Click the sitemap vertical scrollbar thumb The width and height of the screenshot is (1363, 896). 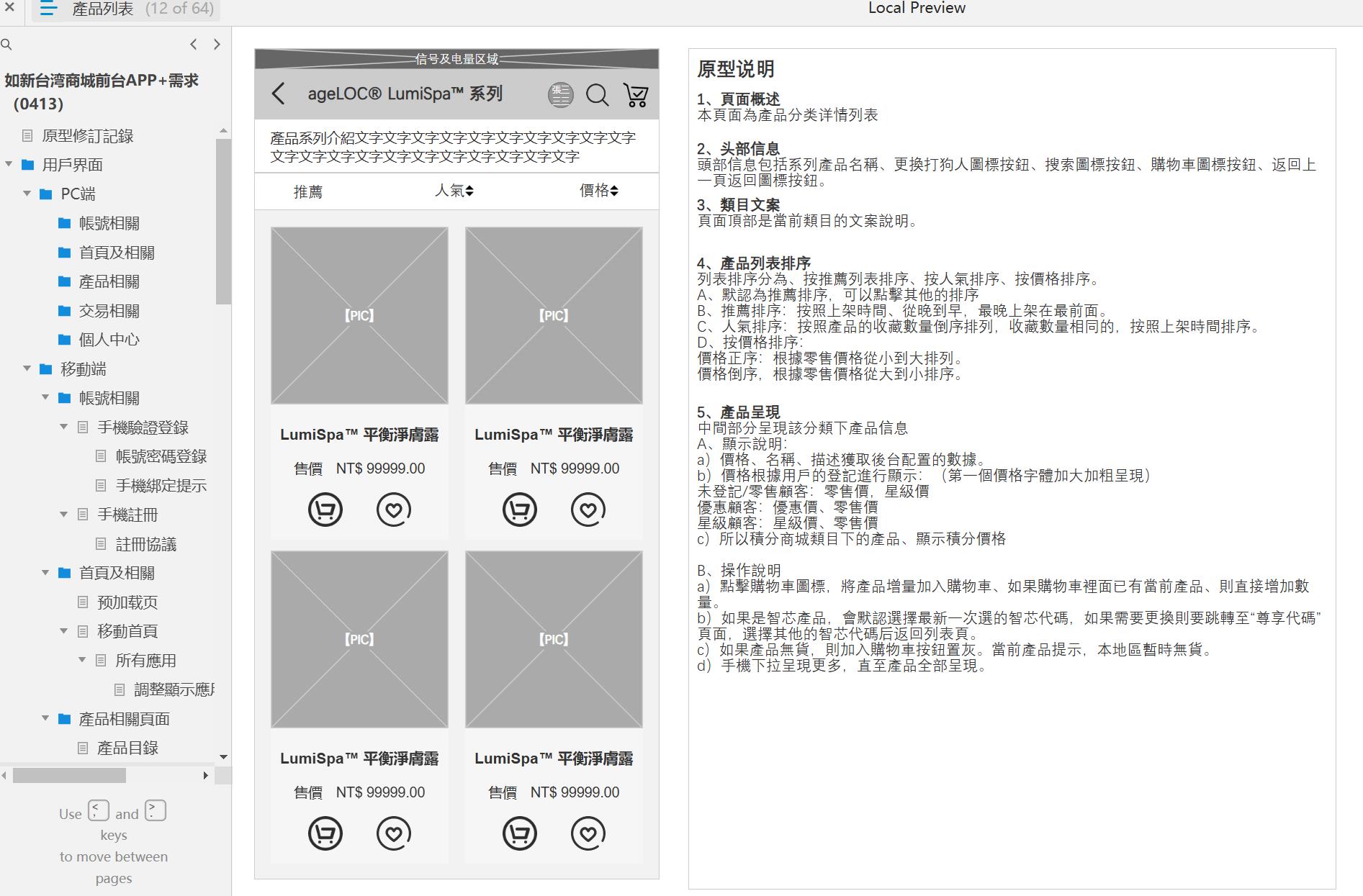coord(223,222)
